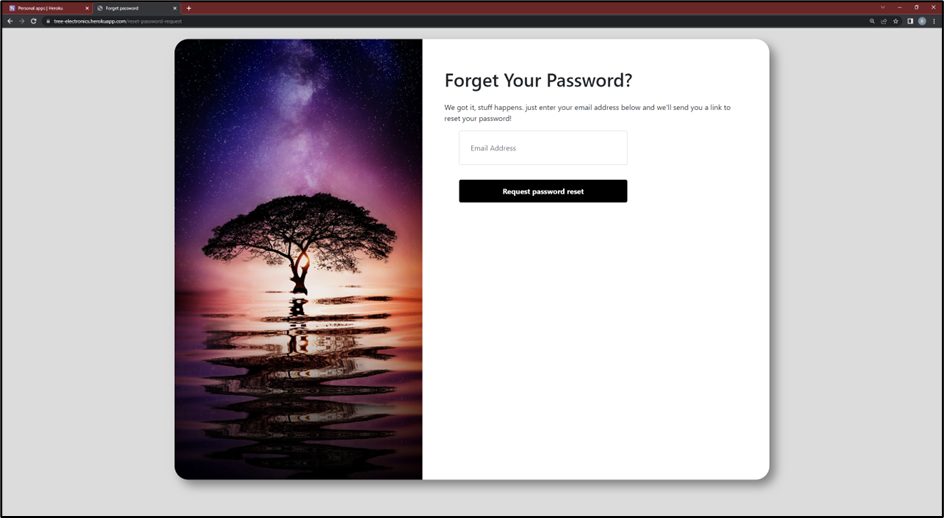Open Chrome three-dot menu
The width and height of the screenshot is (944, 518).
[934, 21]
